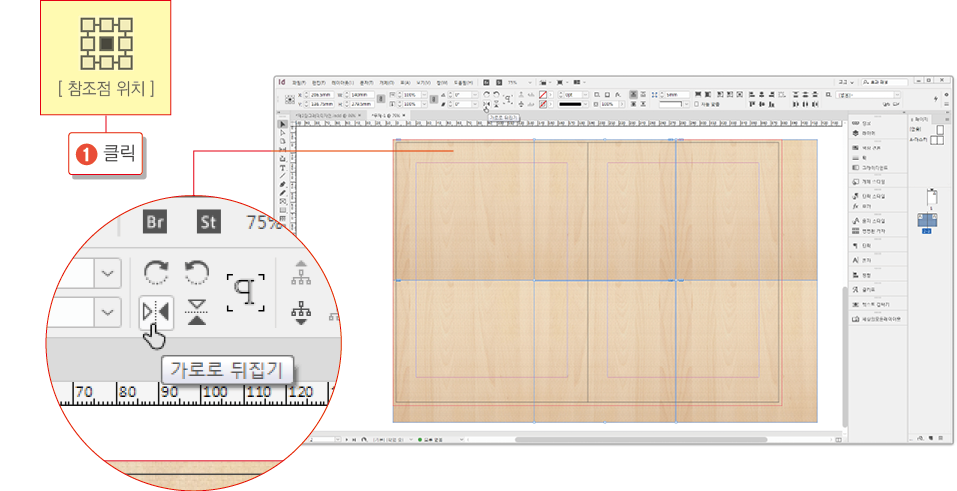Toggle constrain proportions link for width and height
957x491 pixels.
pos(381,99)
